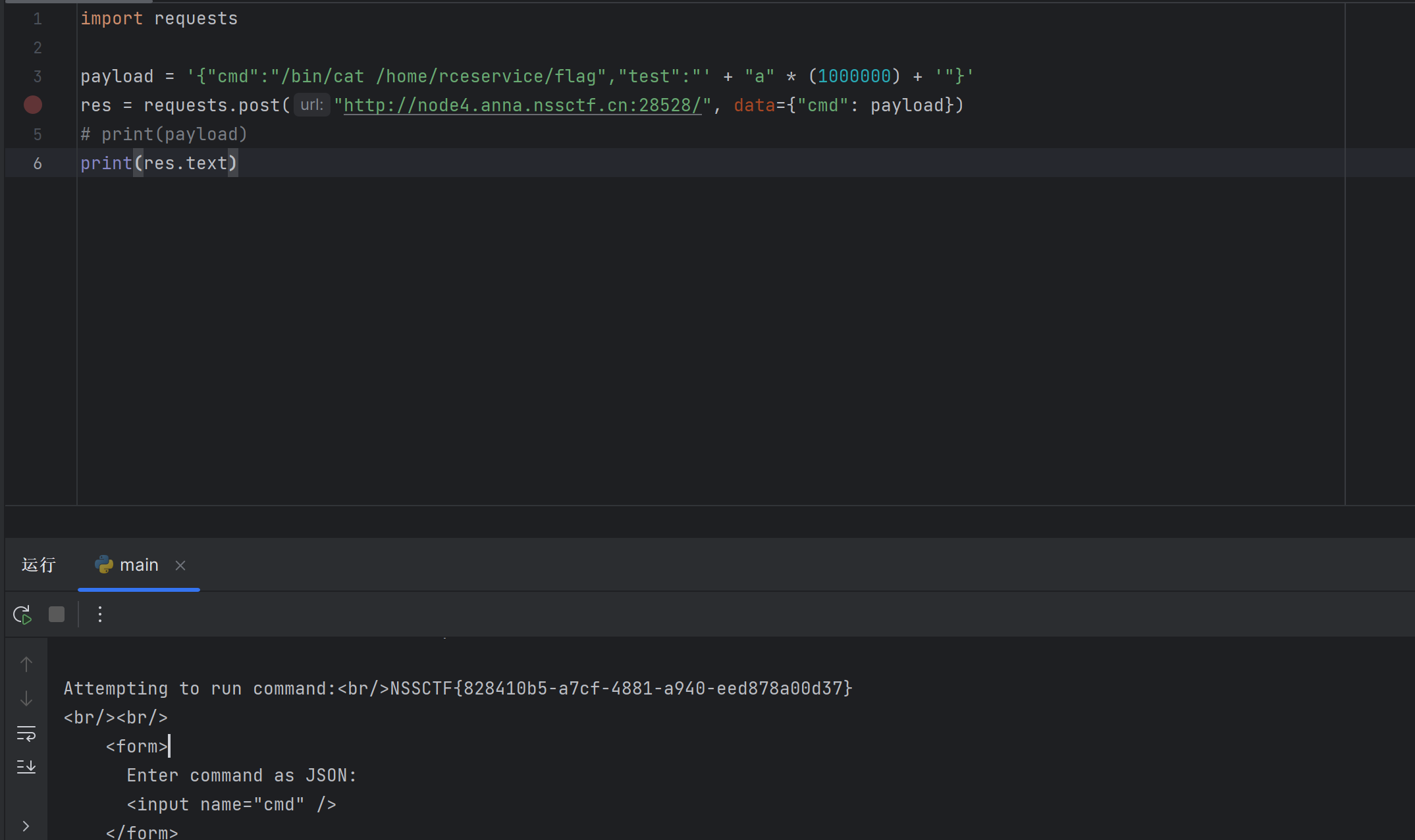Click line number 3 gutter
1415x840 pixels.
point(38,77)
